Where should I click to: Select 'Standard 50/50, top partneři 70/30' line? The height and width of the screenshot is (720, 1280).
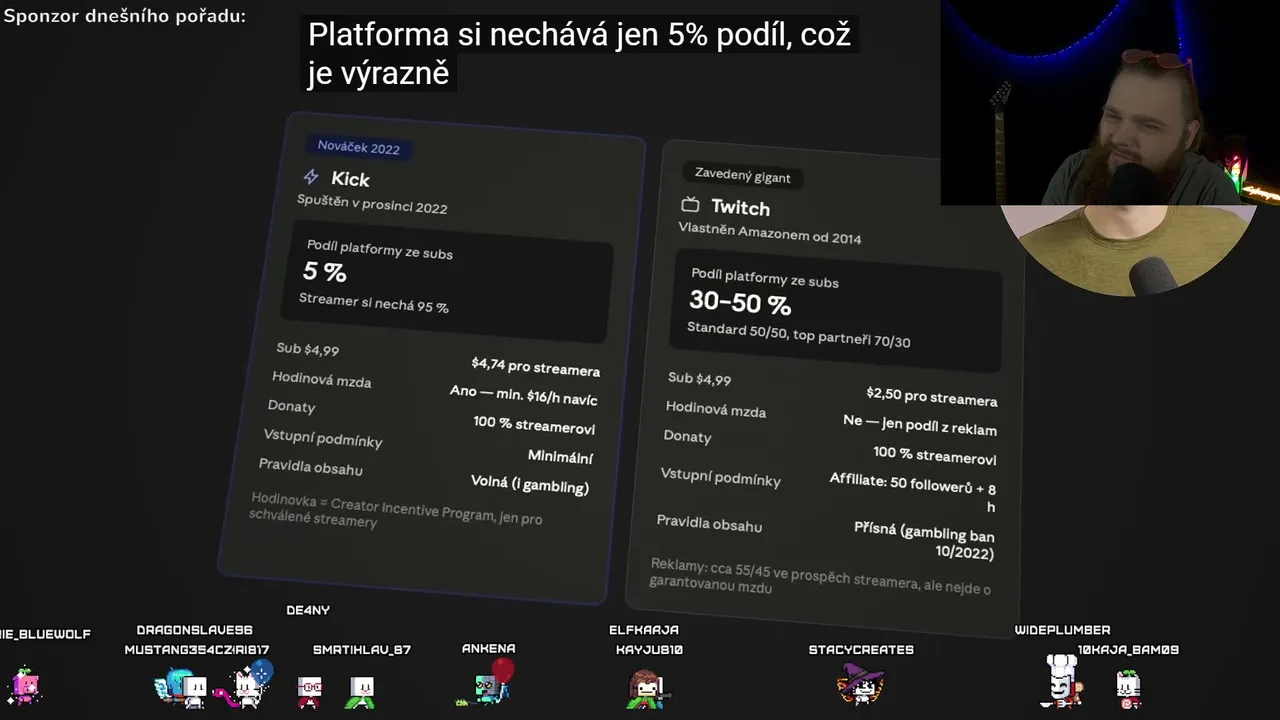(x=799, y=335)
